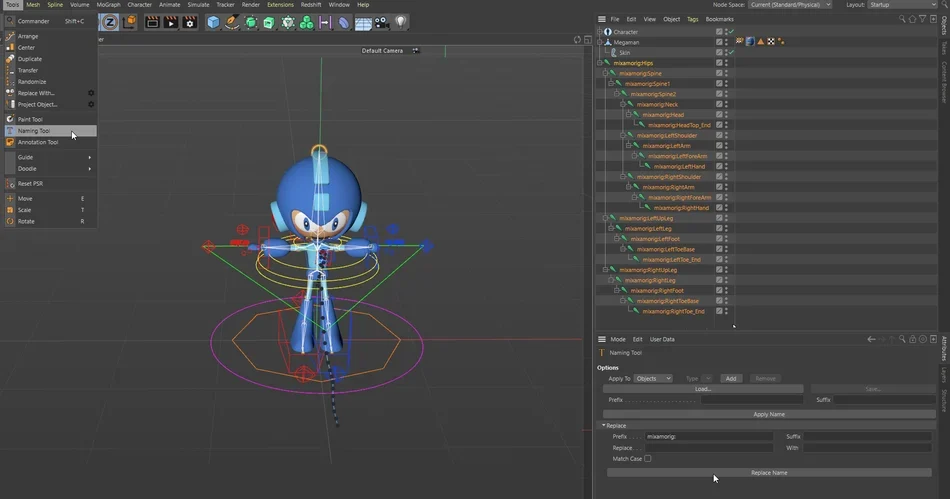
Task: Collapse mixamorig:LeftUpLeg tree node
Action: 605,218
